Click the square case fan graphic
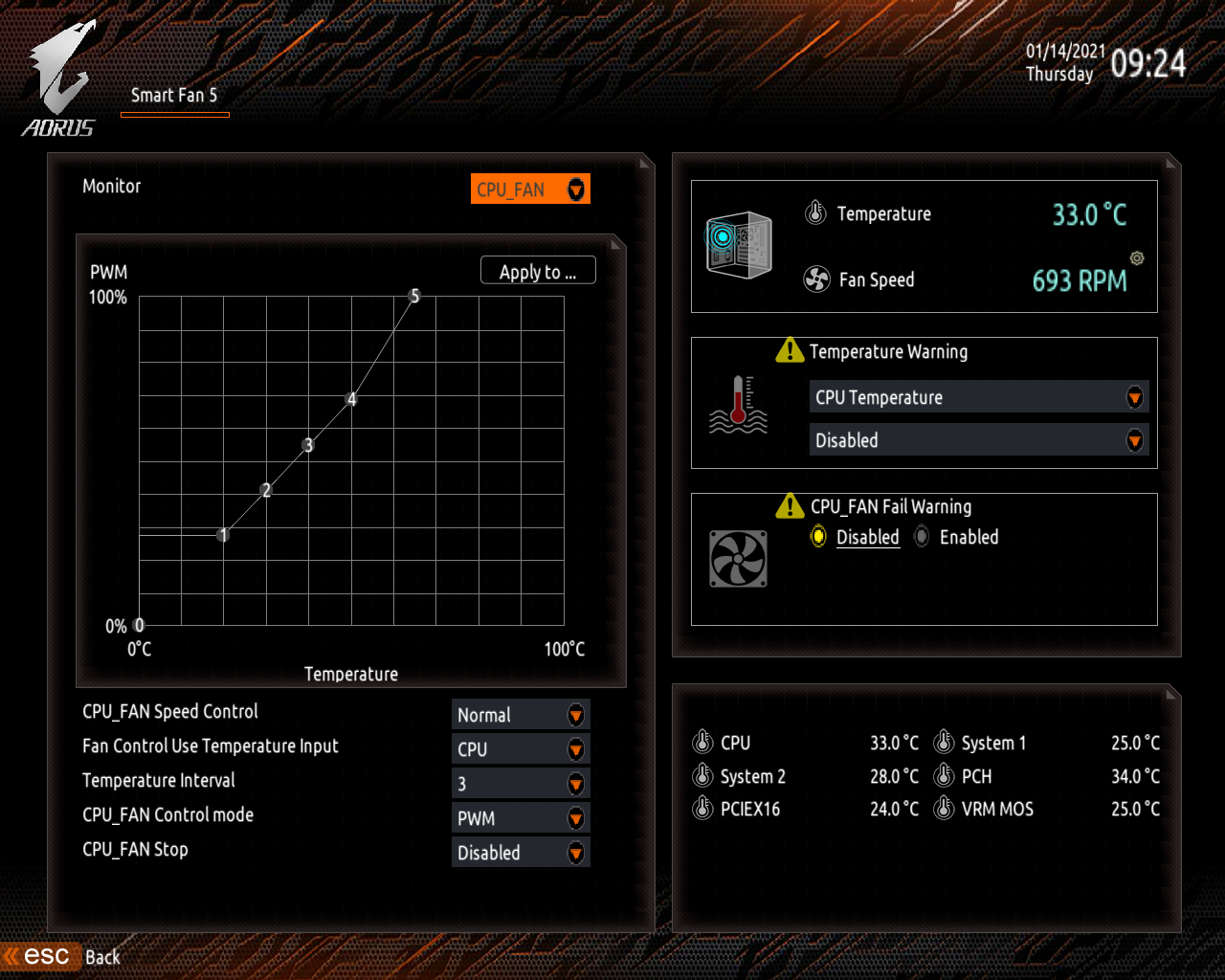Screen dimensions: 1225x980 click(x=738, y=558)
